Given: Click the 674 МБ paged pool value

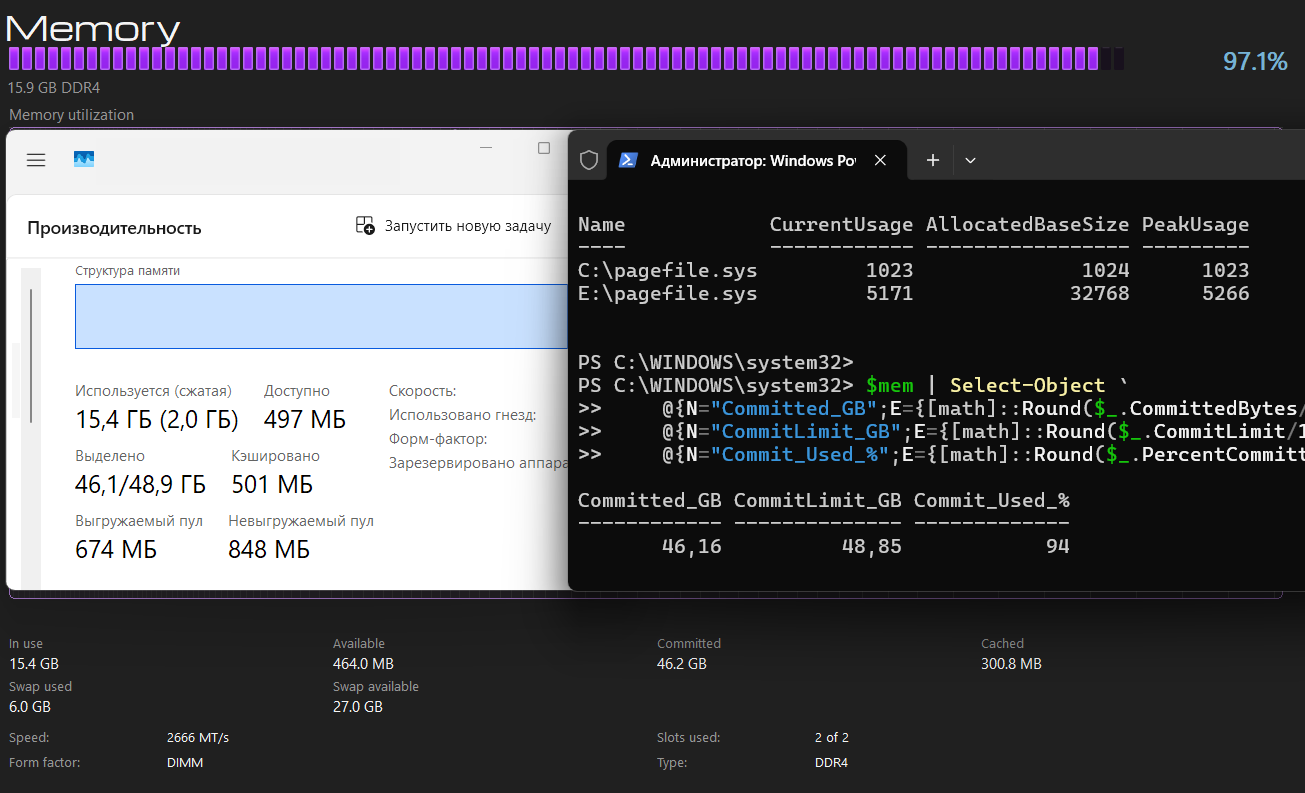Looking at the screenshot, I should tap(116, 550).
